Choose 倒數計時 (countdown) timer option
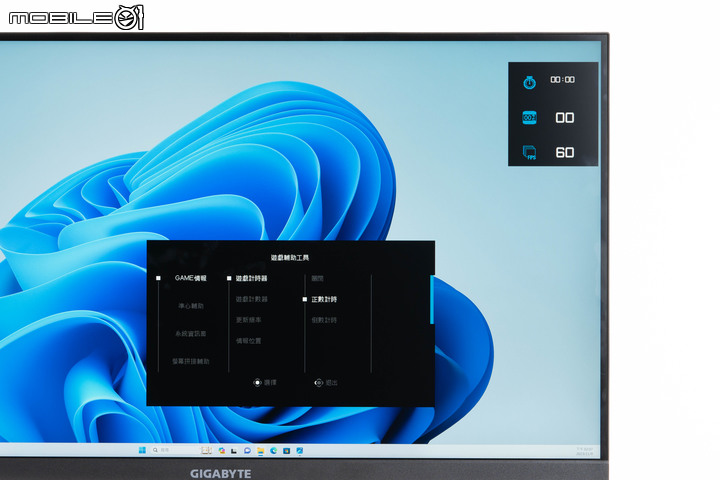The height and width of the screenshot is (480, 720). [324, 320]
